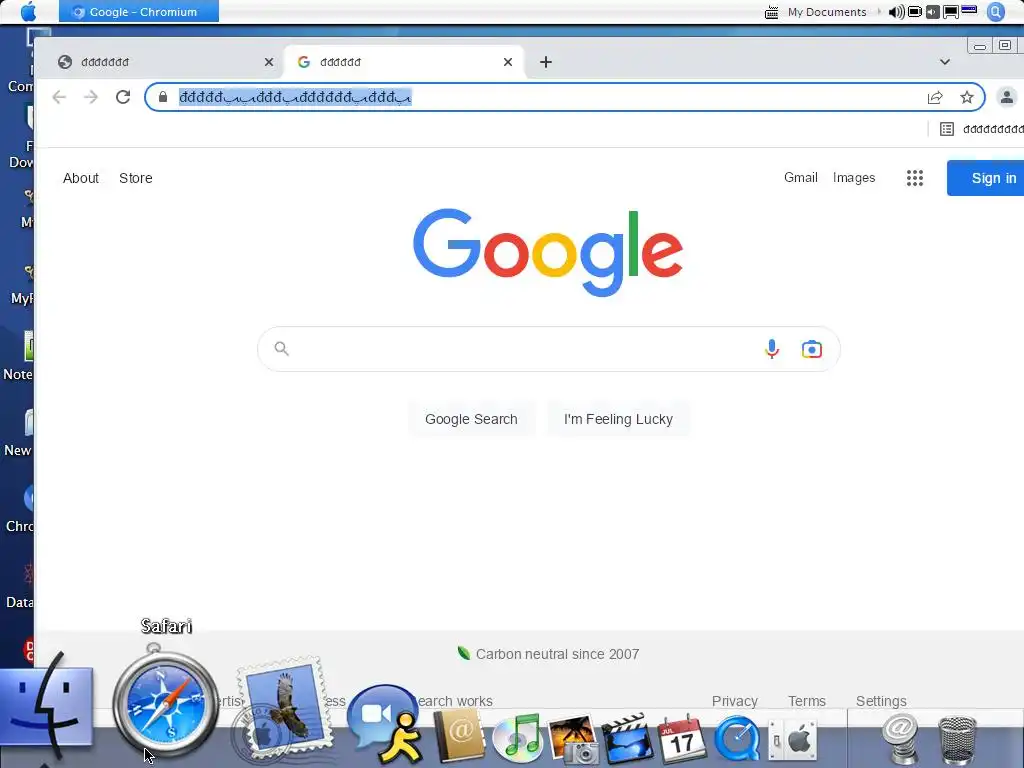Share this page from address bar
Screen dimensions: 1024x768
935,97
